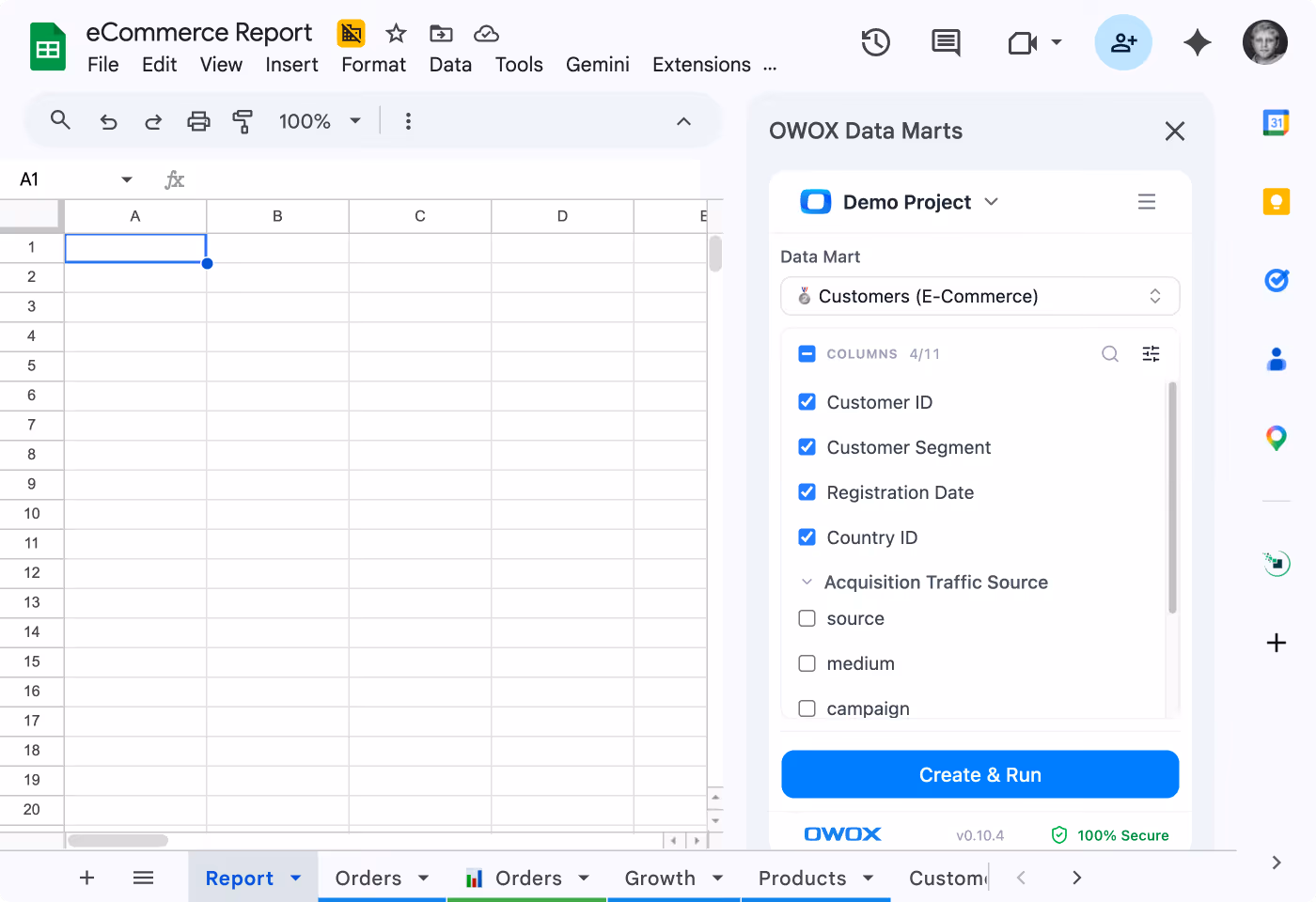
Task: Print the spreadsheet
Action: click(x=198, y=121)
